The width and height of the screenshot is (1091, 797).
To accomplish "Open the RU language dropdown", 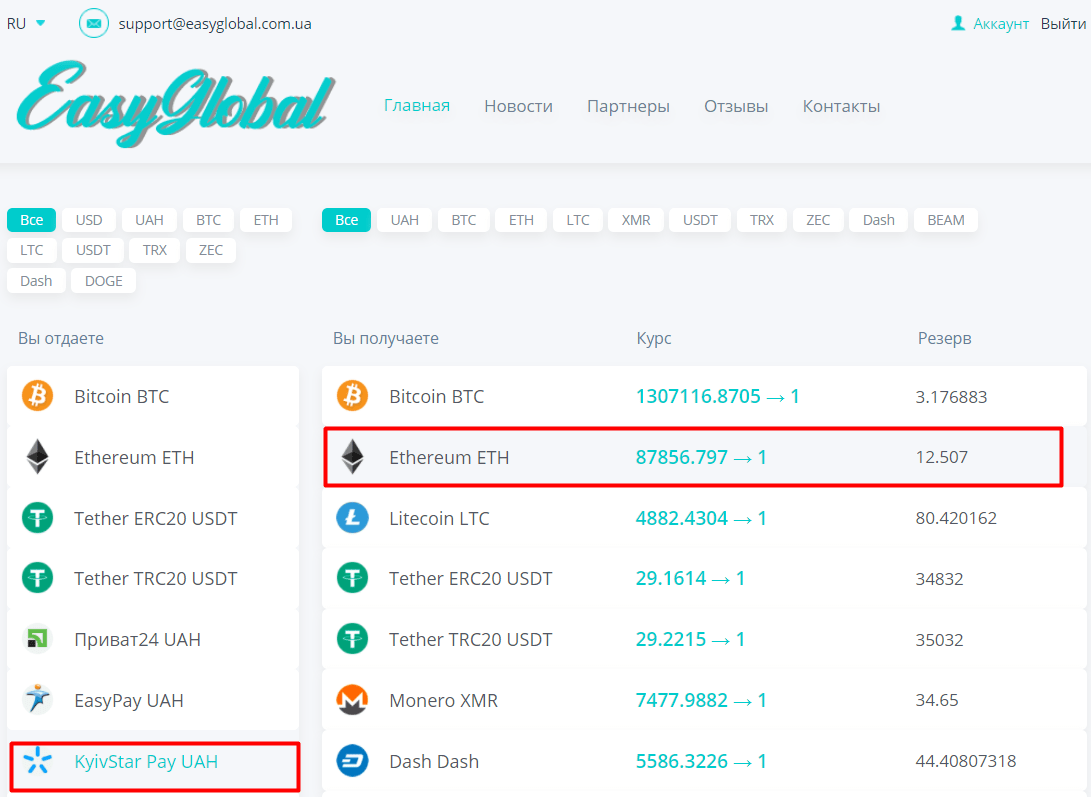I will [x=27, y=23].
